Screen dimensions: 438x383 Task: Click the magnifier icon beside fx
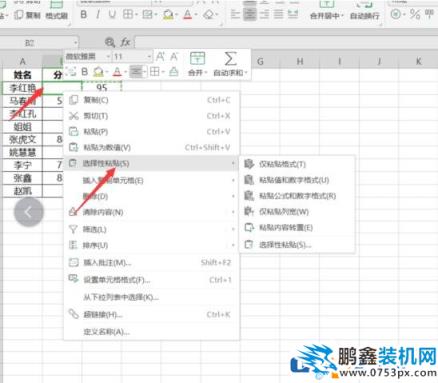coord(109,42)
